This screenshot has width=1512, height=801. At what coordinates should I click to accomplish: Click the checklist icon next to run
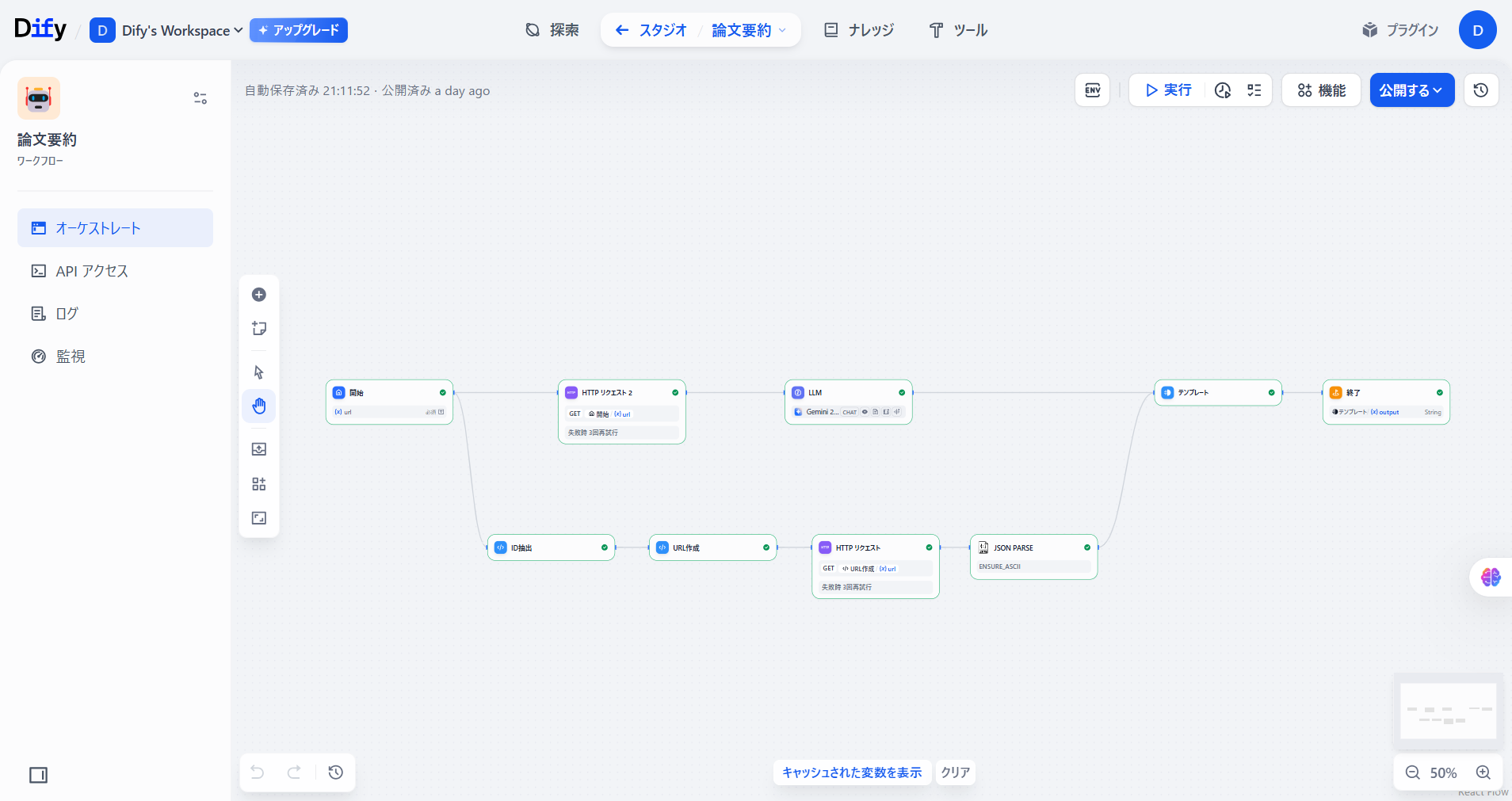1254,90
